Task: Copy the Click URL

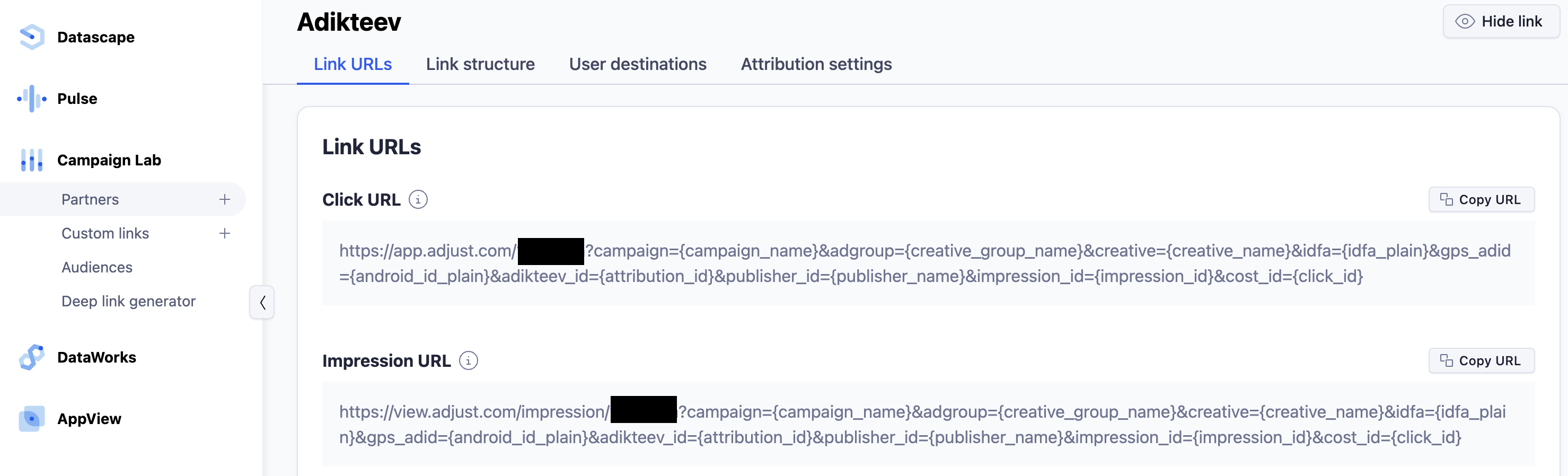Action: point(1481,200)
